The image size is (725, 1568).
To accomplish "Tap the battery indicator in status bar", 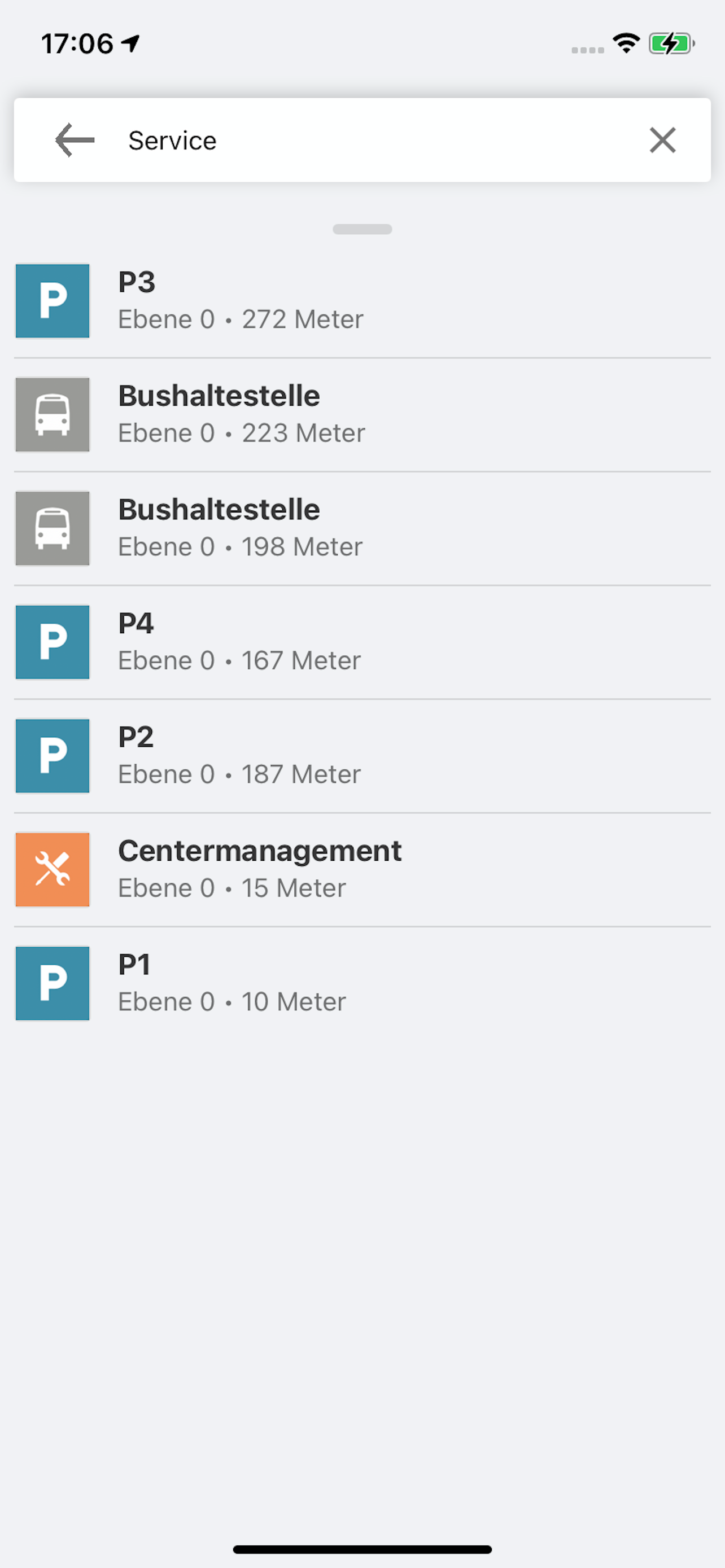I will (672, 44).
